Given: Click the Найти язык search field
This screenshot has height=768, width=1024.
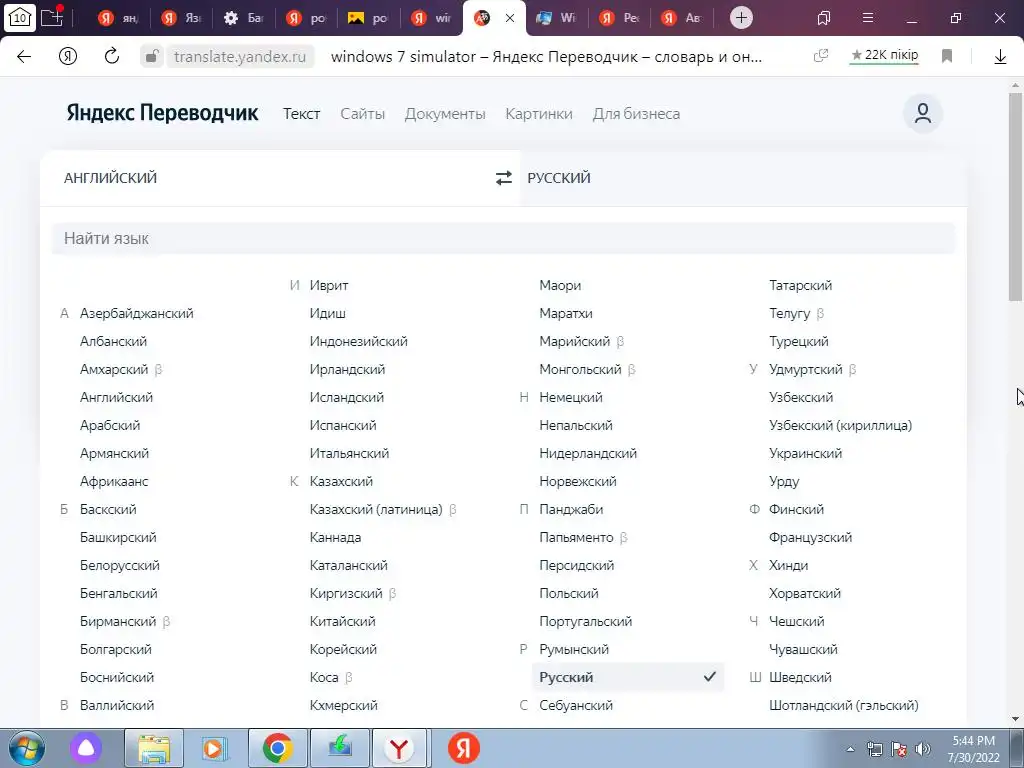Looking at the screenshot, I should [503, 238].
